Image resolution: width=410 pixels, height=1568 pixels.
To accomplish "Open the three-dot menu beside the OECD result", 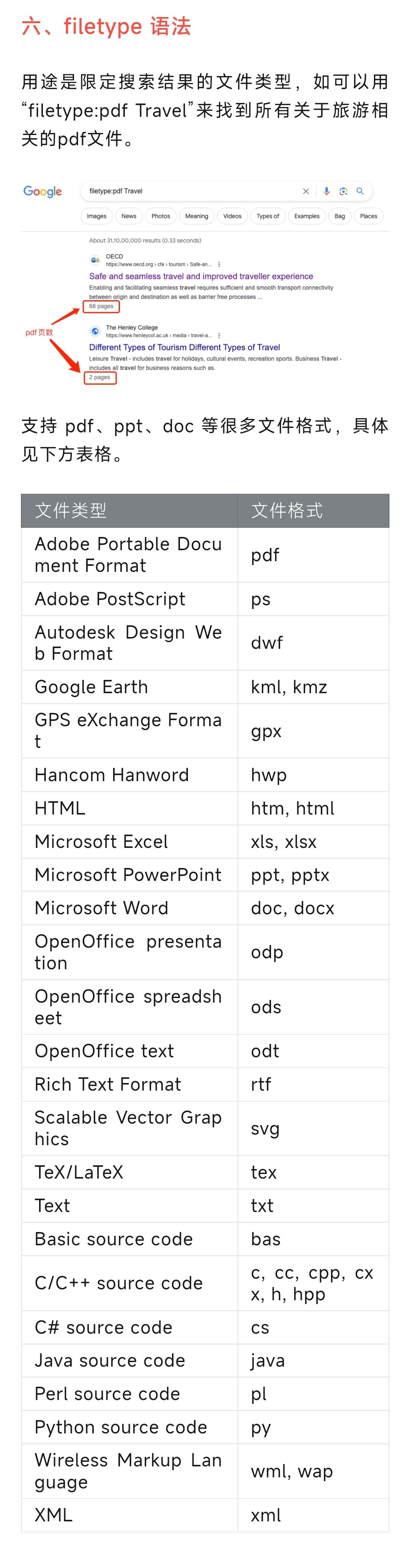I will pyautogui.click(x=219, y=265).
